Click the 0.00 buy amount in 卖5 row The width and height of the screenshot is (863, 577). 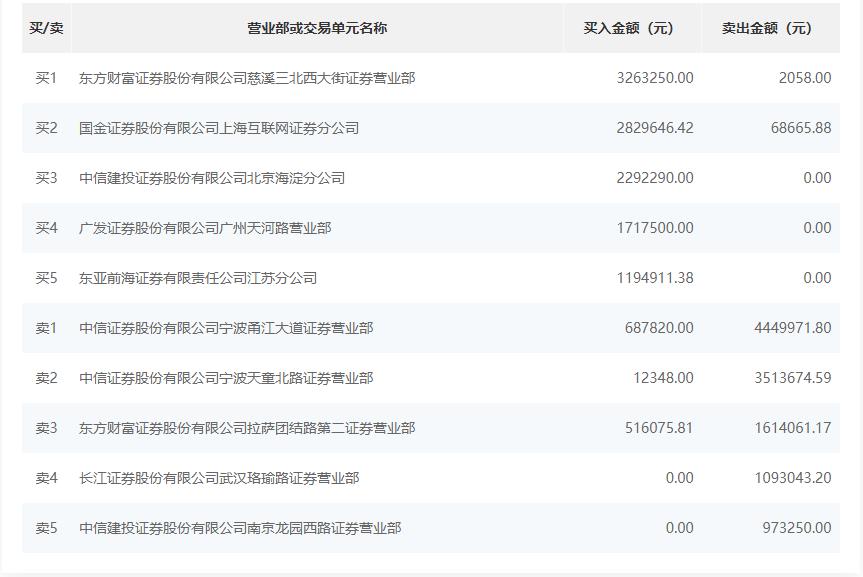point(680,528)
